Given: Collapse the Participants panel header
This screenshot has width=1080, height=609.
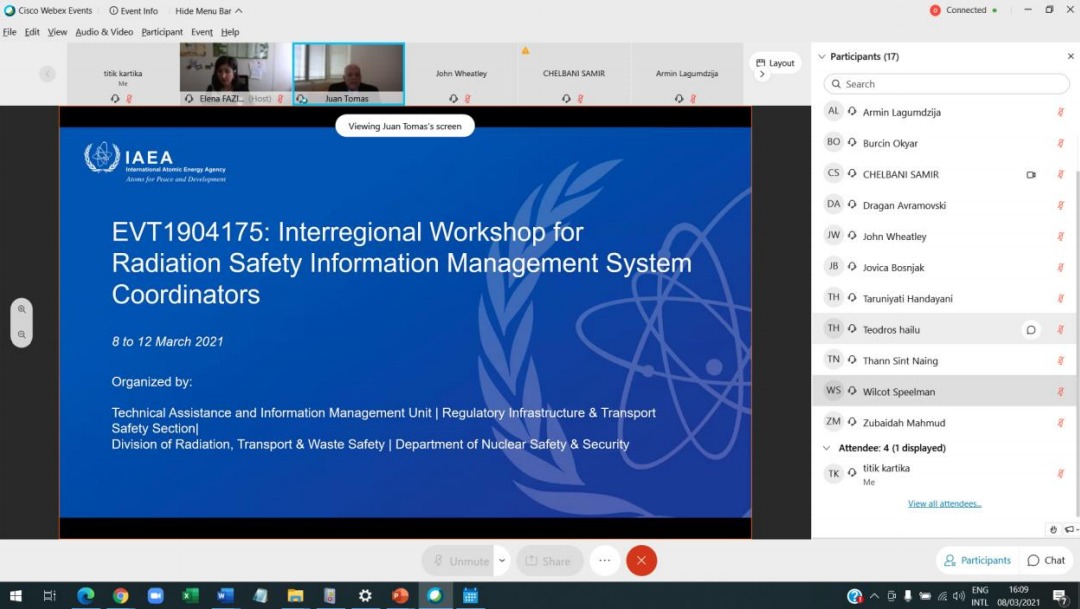Looking at the screenshot, I should point(822,56).
